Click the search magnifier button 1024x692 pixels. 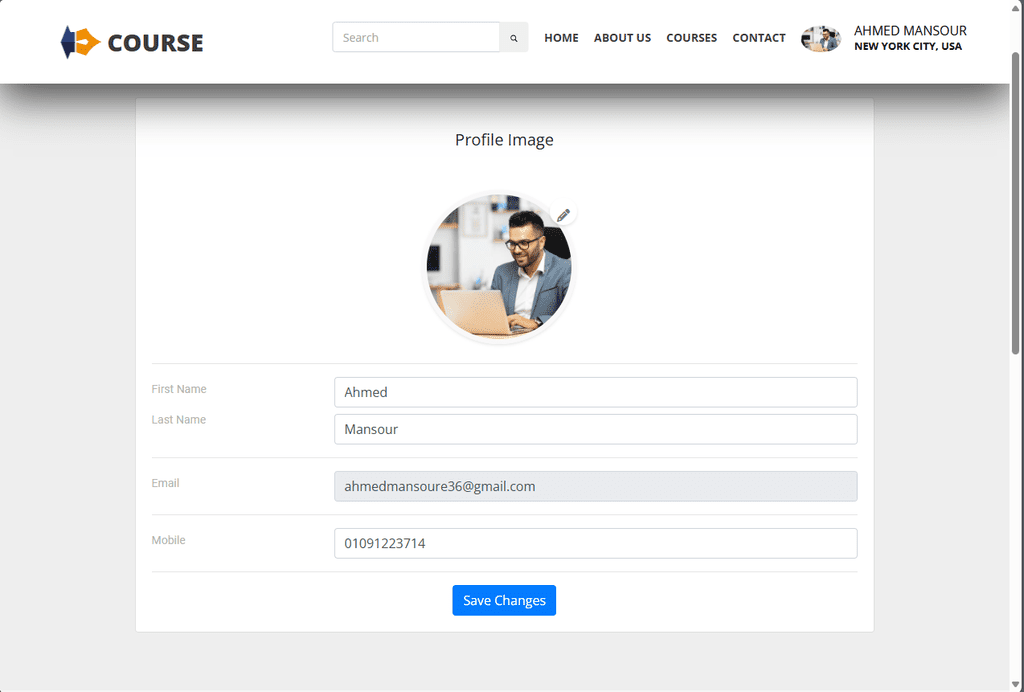coord(514,38)
